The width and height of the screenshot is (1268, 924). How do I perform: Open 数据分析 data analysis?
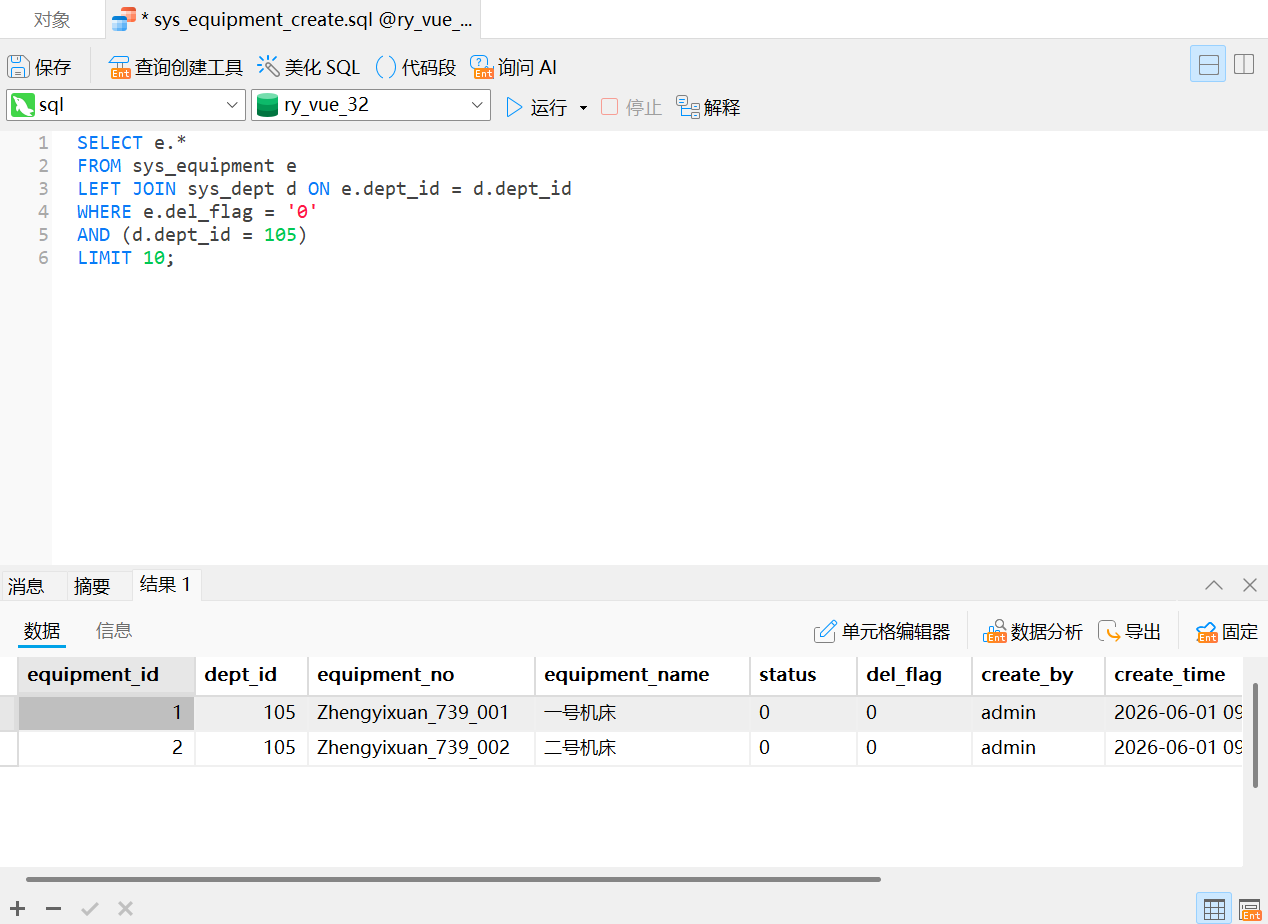(x=1033, y=632)
